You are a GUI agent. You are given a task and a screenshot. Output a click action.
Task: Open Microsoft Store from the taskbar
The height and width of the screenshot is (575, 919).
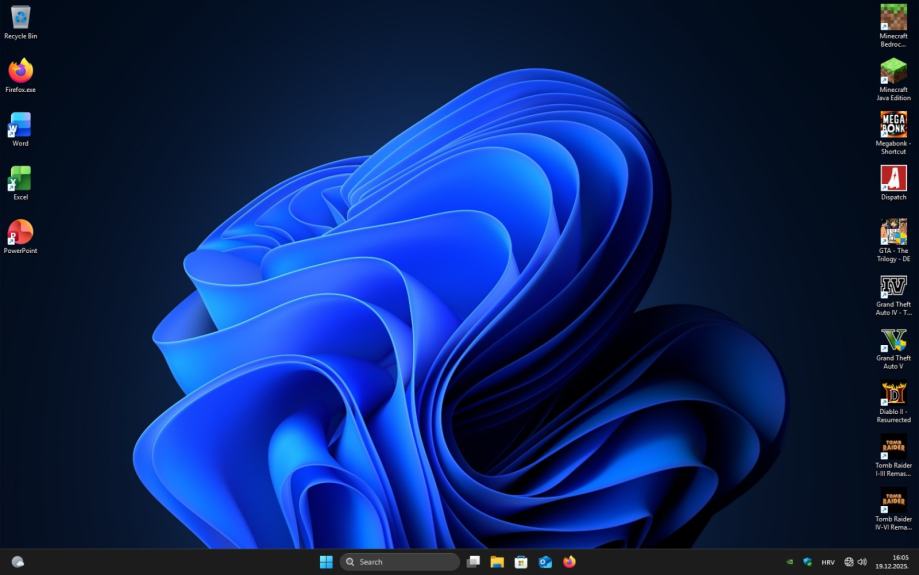[521, 562]
